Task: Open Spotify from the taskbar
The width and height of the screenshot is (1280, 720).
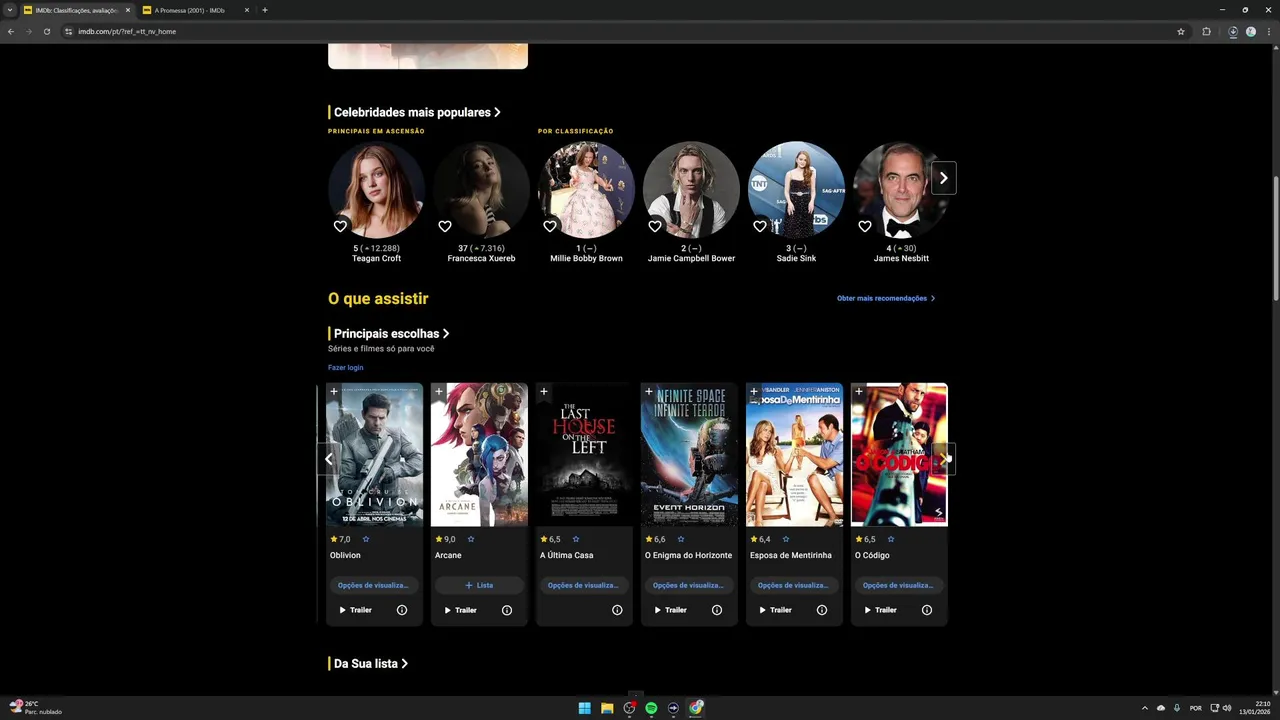Action: (651, 708)
